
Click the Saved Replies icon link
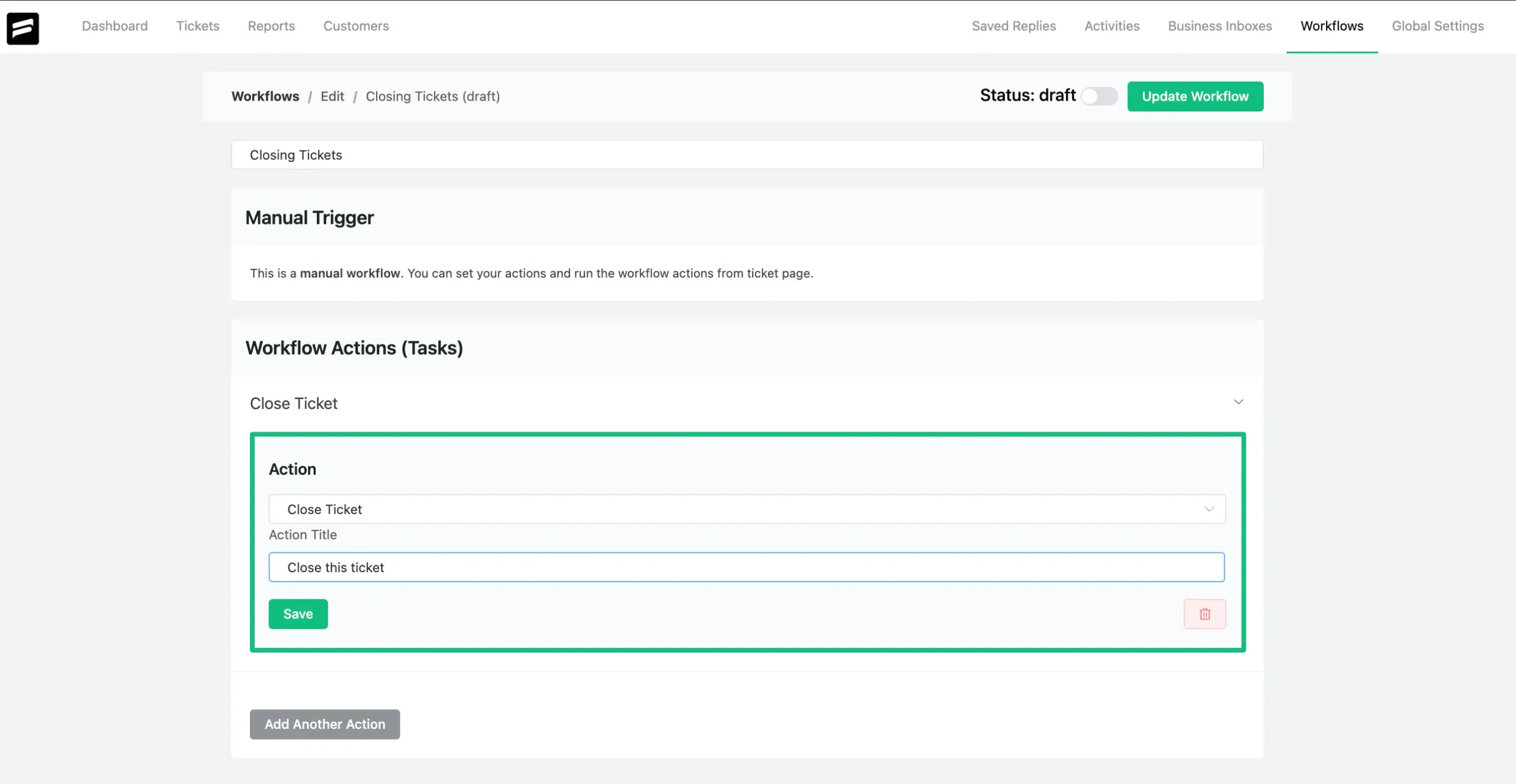click(x=1014, y=27)
